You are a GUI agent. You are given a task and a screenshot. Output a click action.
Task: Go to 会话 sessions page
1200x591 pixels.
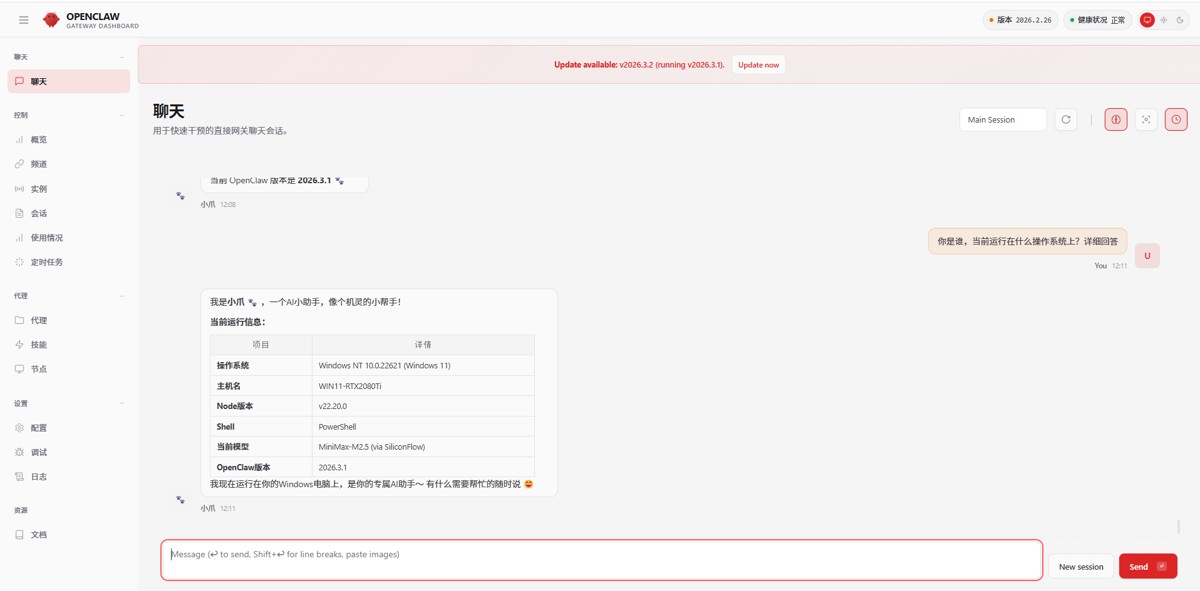(x=69, y=213)
